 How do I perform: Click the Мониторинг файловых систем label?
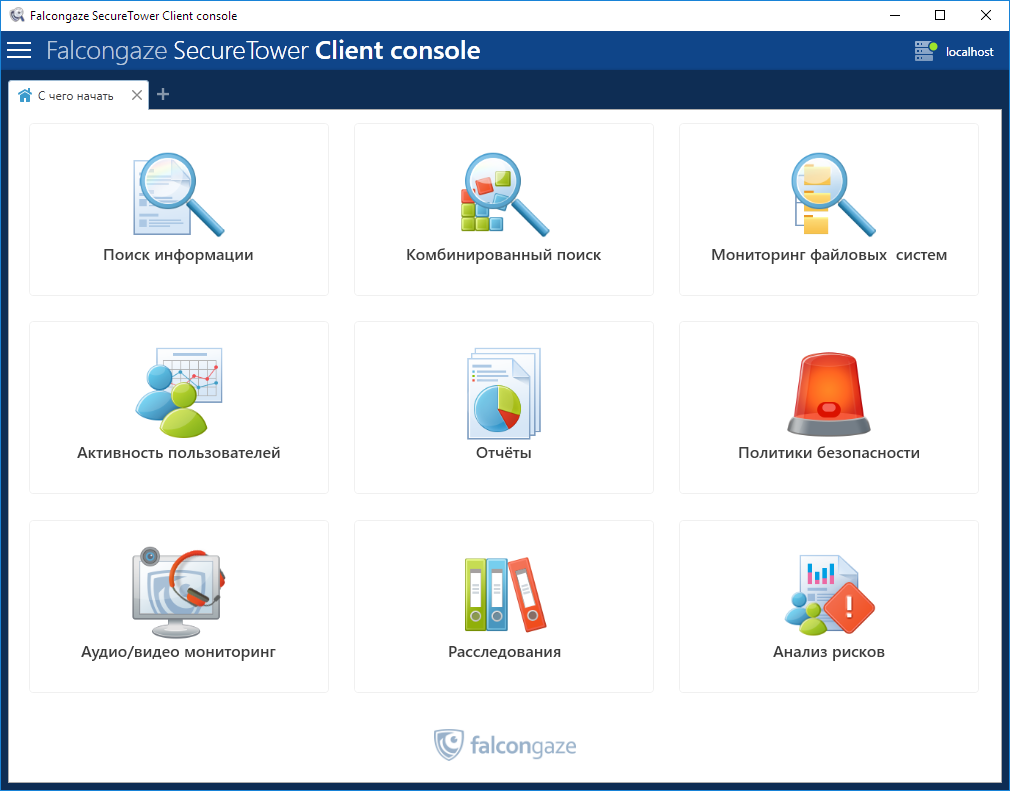[829, 255]
